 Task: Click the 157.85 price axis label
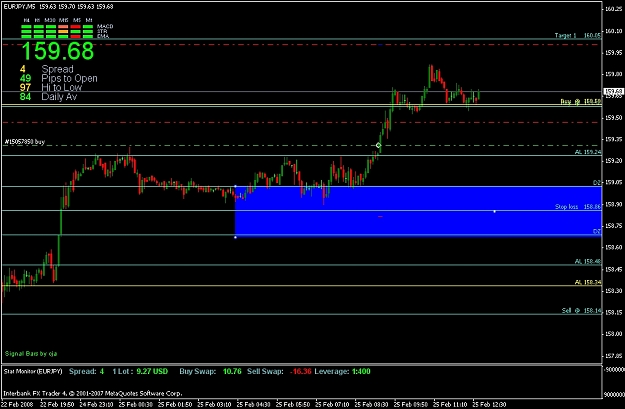[613, 356]
